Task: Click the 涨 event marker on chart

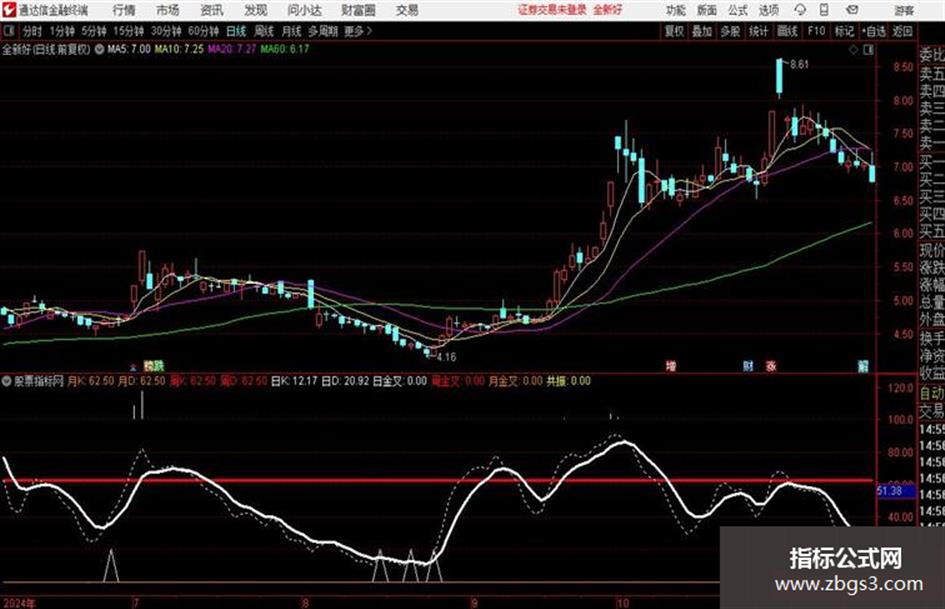Action: (x=771, y=366)
